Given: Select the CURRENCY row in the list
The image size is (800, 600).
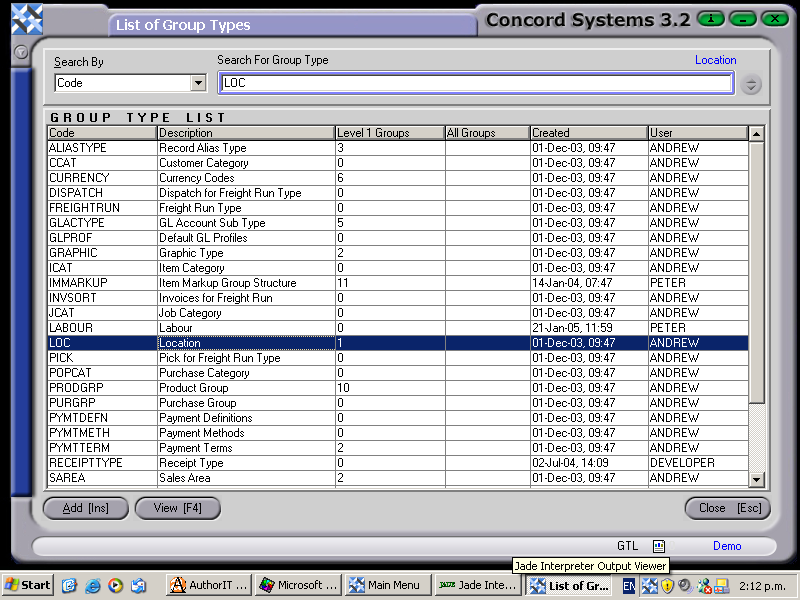Looking at the screenshot, I should (200, 177).
